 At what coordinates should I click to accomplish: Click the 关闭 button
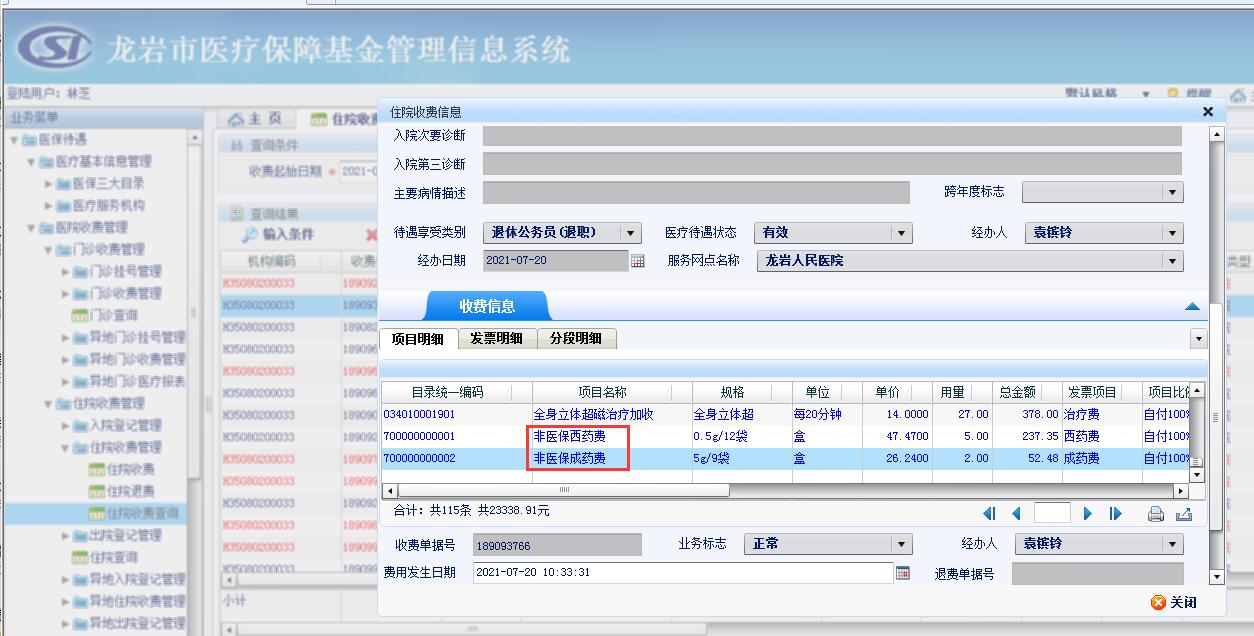(x=1174, y=602)
